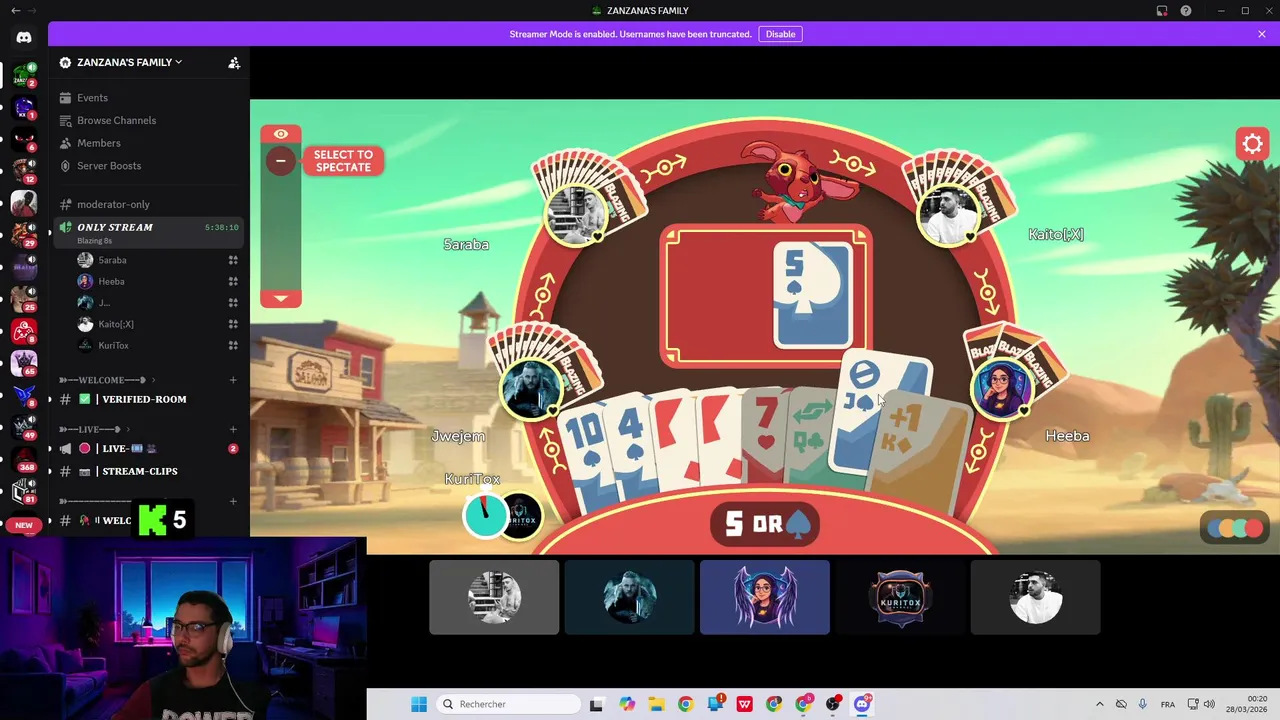1280x720 pixels.
Task: Click the taskbar microphone icon
Action: 1142,704
